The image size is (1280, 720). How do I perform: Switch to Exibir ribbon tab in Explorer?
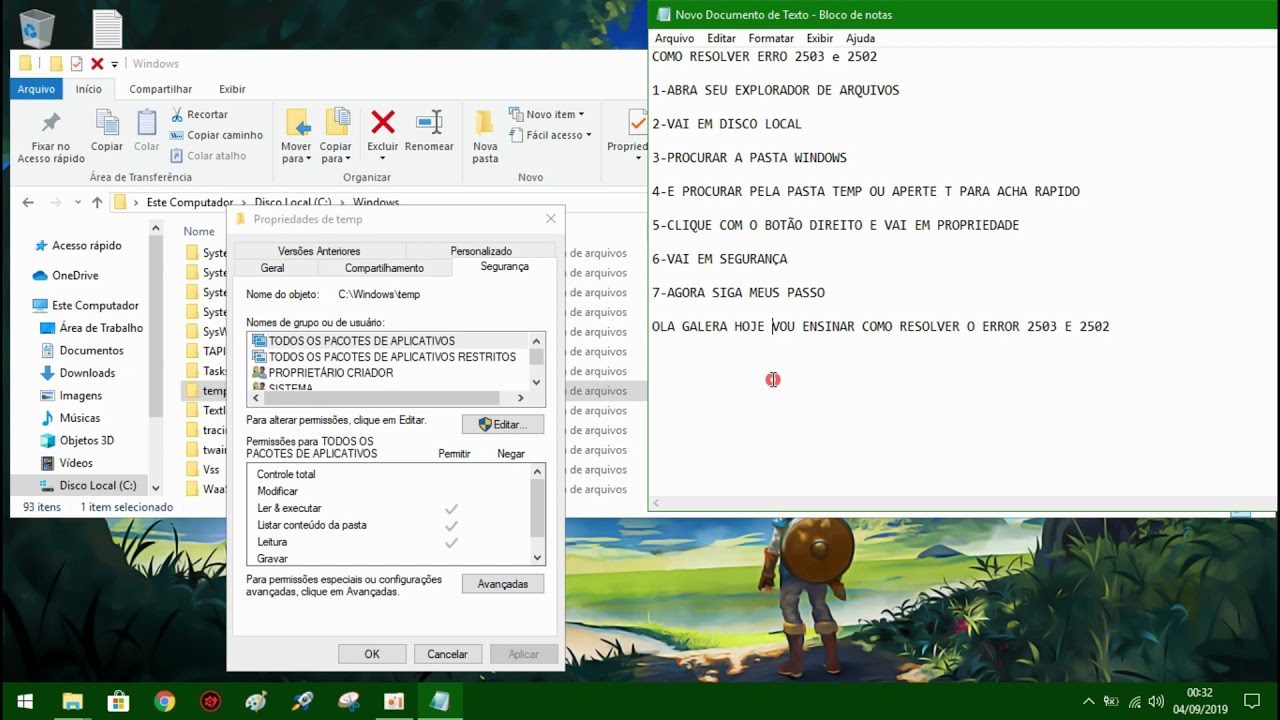(232, 89)
